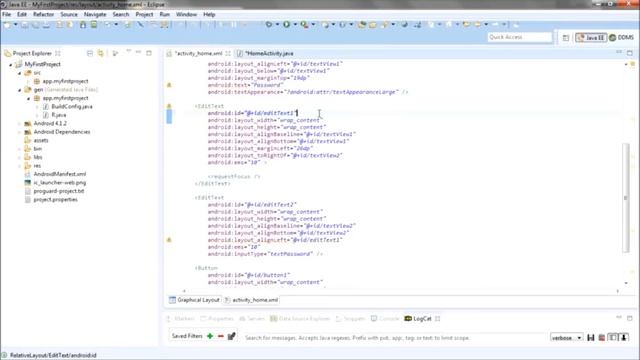This screenshot has width=640, height=360.
Task: Switch to the DDMS perspective
Action: click(x=621, y=38)
